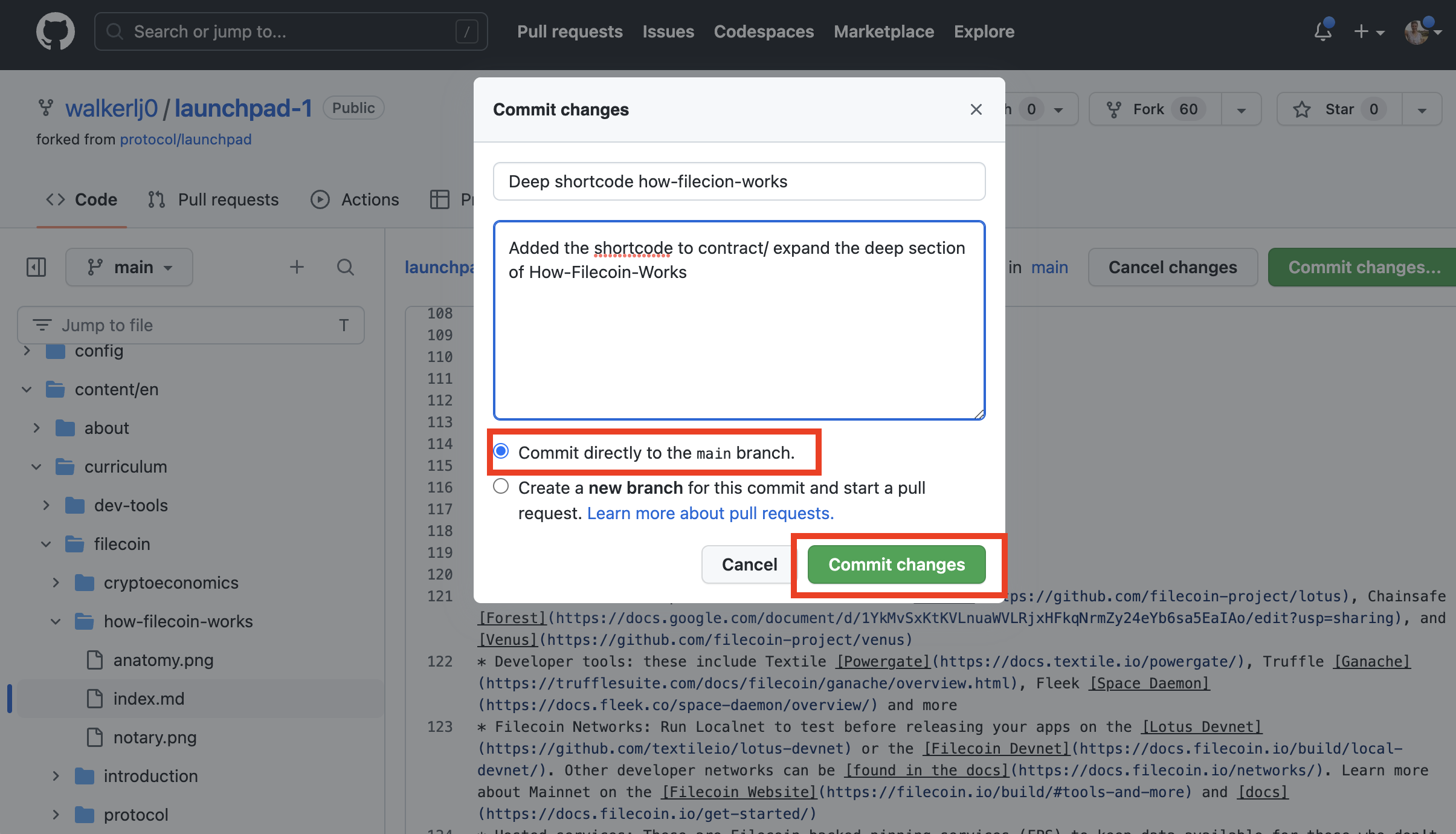Open Learn more about pull requests link
The height and width of the screenshot is (834, 1456).
pyautogui.click(x=710, y=513)
